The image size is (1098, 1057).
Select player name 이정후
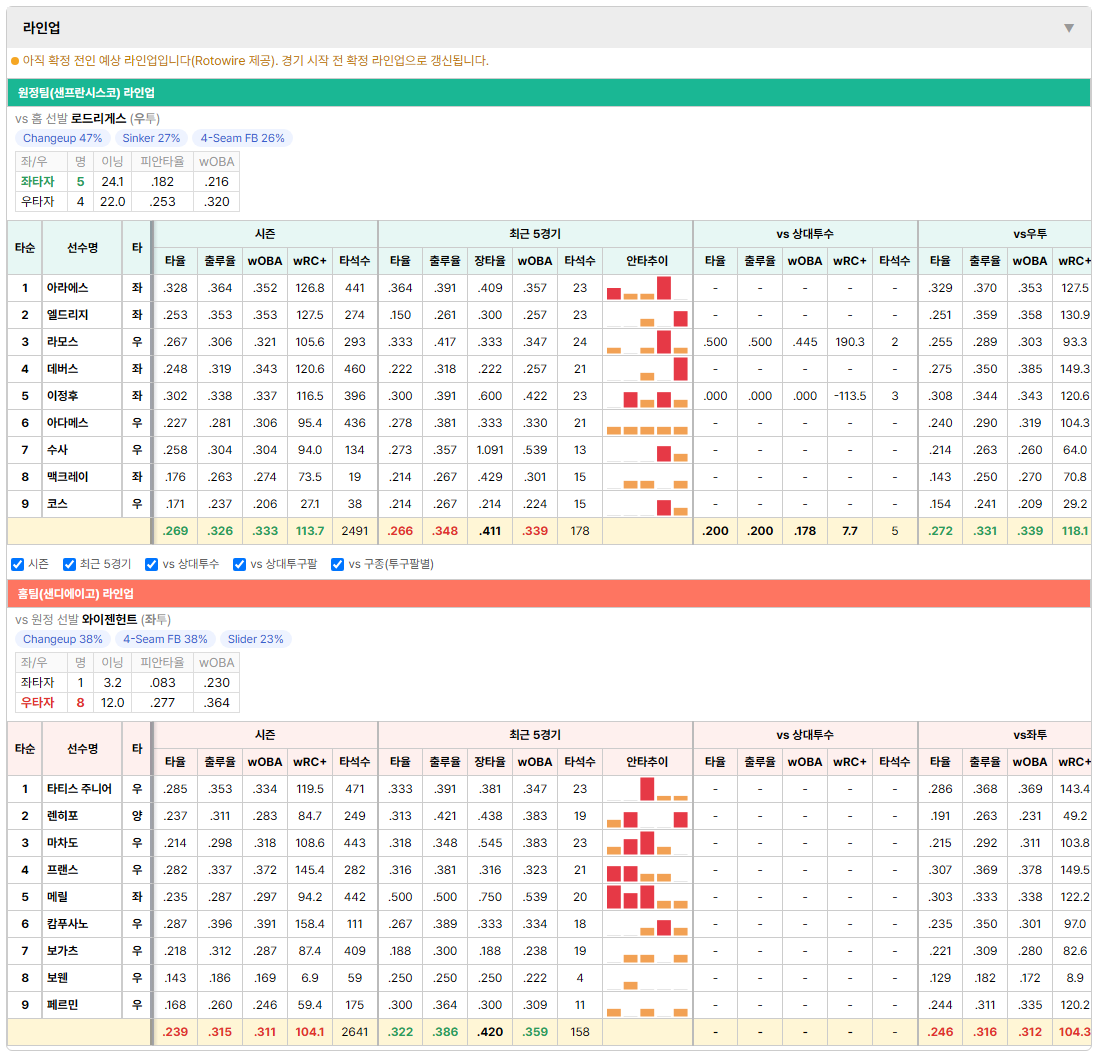pos(62,396)
